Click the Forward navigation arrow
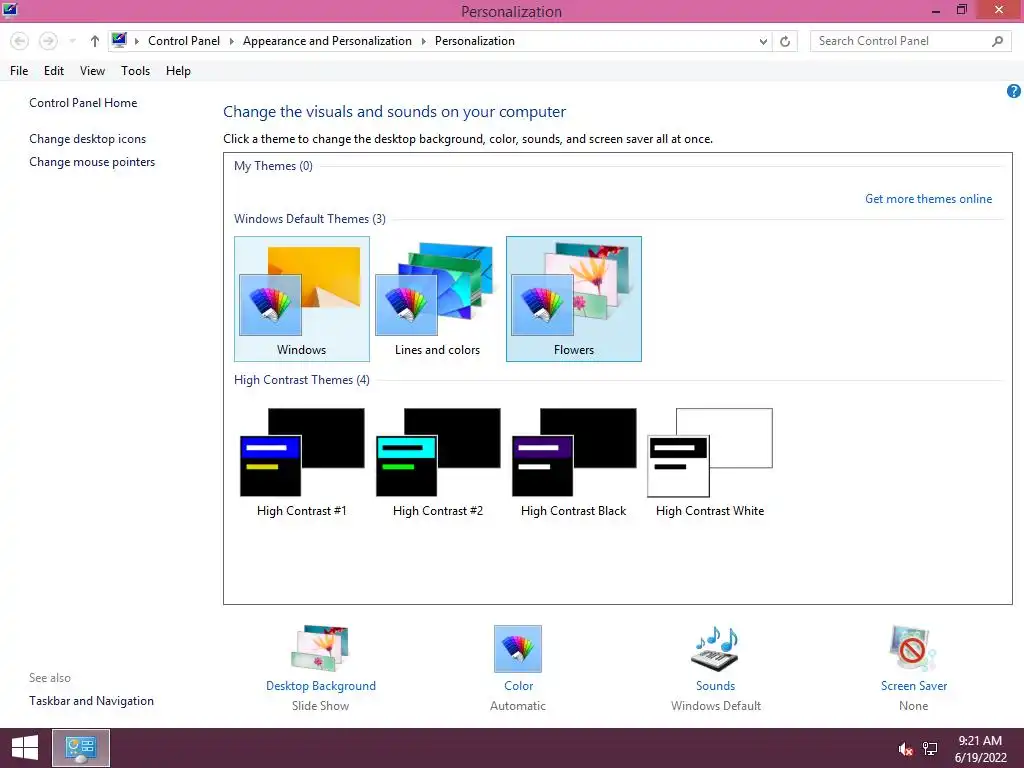 point(48,41)
